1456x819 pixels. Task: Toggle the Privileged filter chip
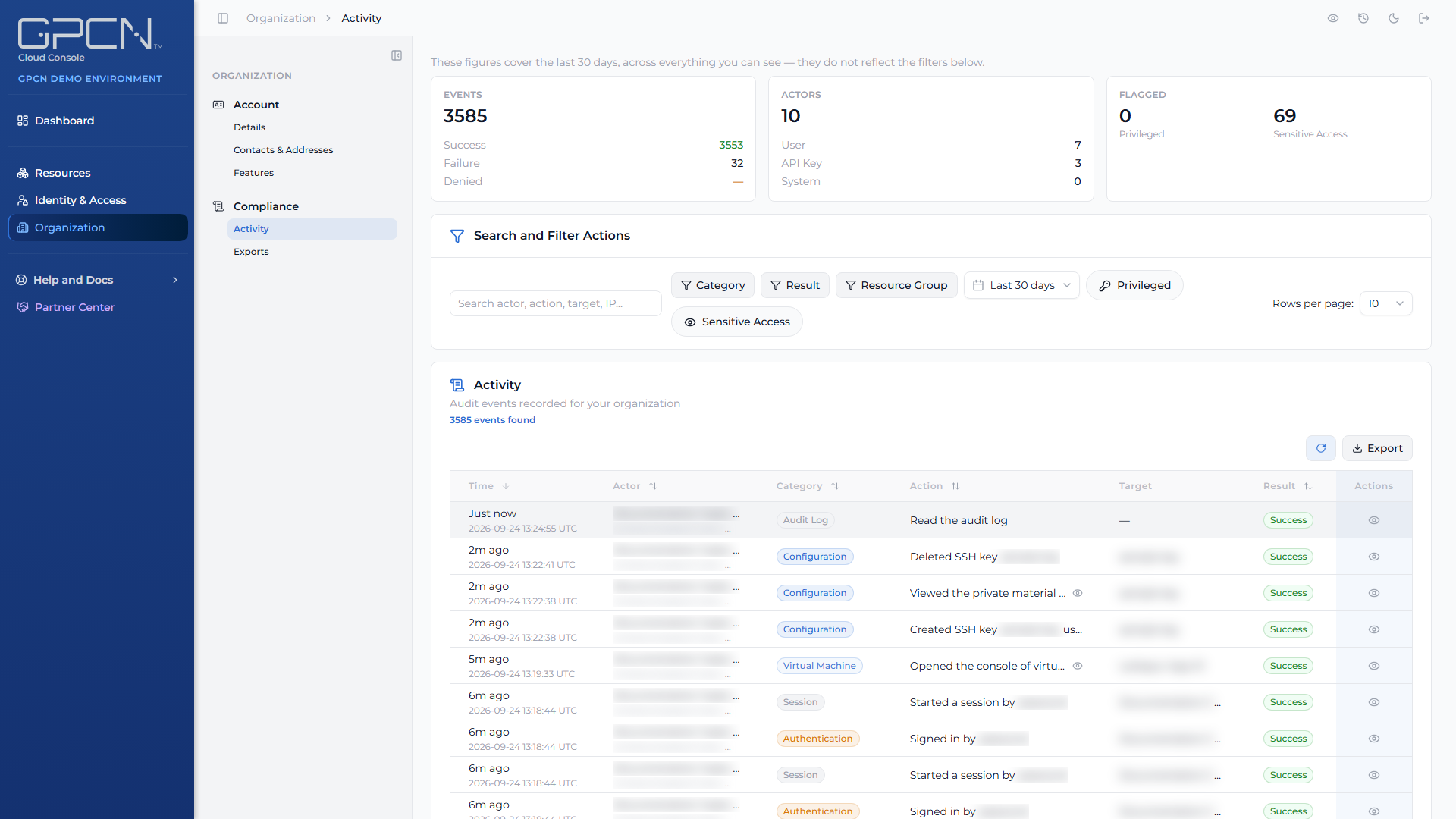pos(1134,285)
